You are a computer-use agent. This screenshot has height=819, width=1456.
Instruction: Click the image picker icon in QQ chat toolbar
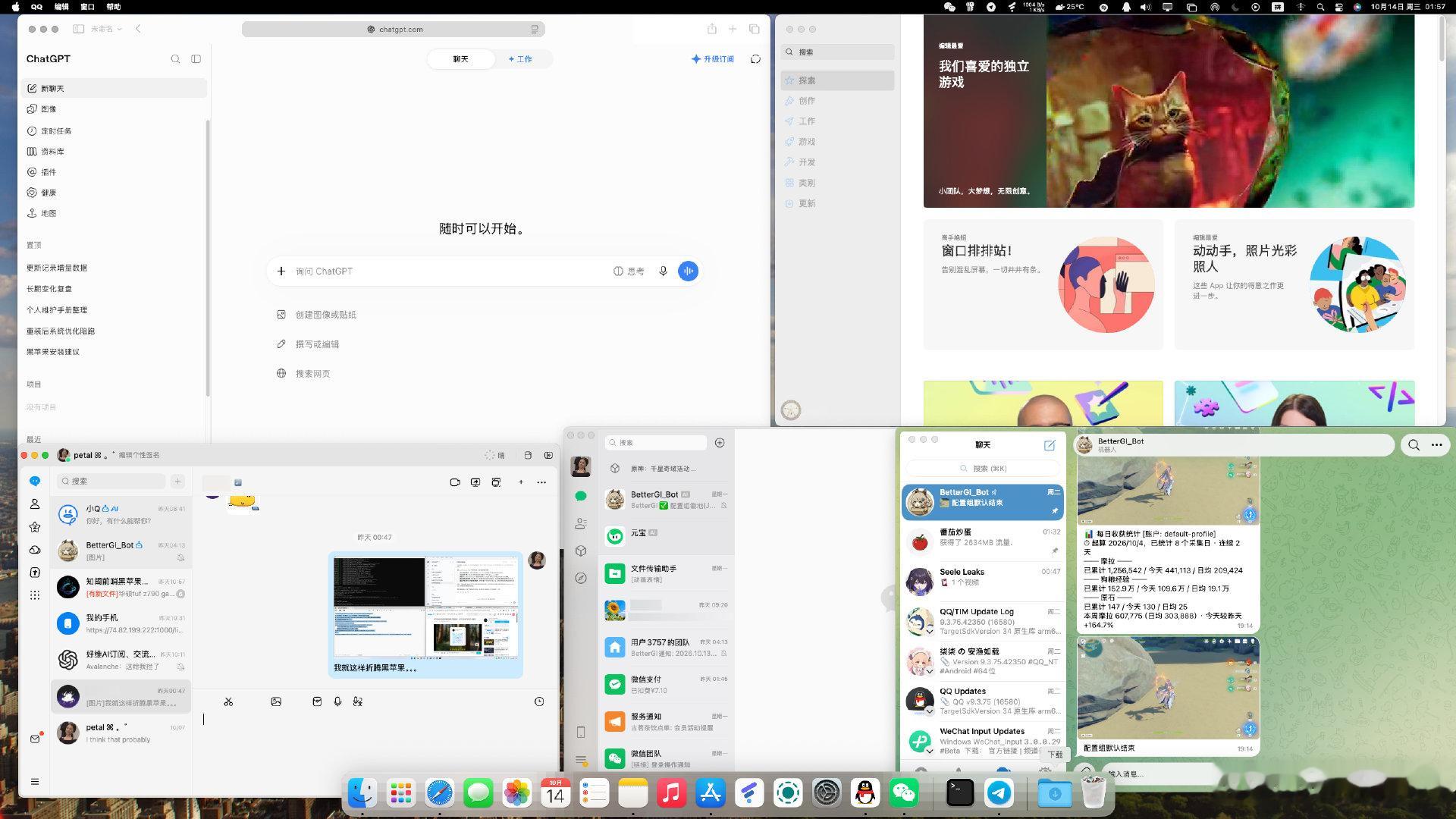(276, 701)
